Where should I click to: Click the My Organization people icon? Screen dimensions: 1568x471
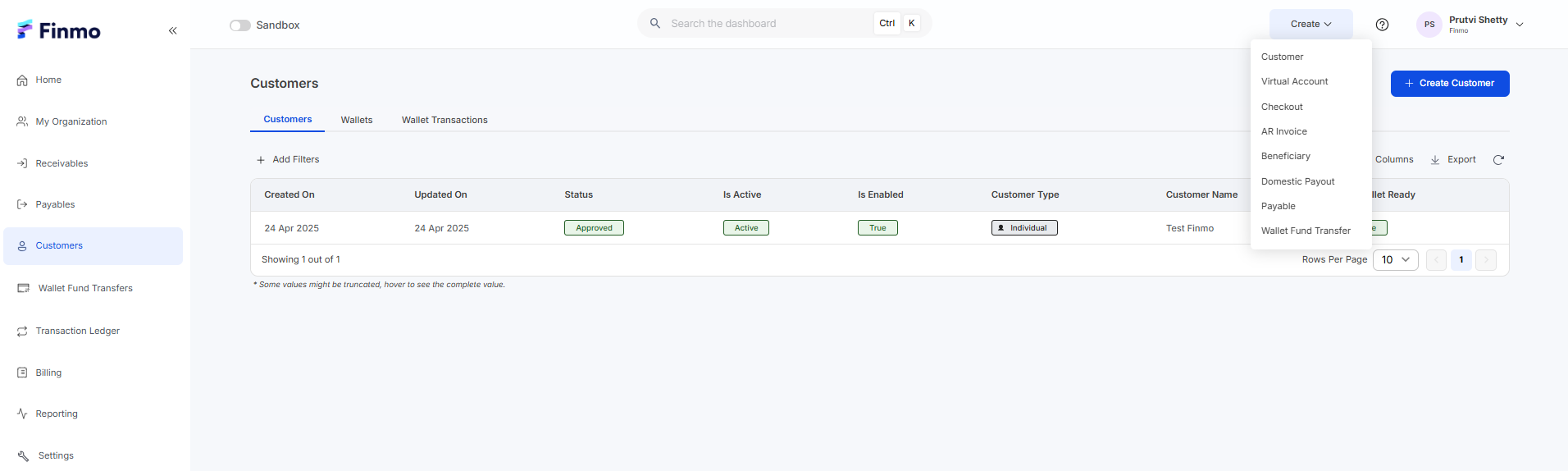pyautogui.click(x=22, y=121)
